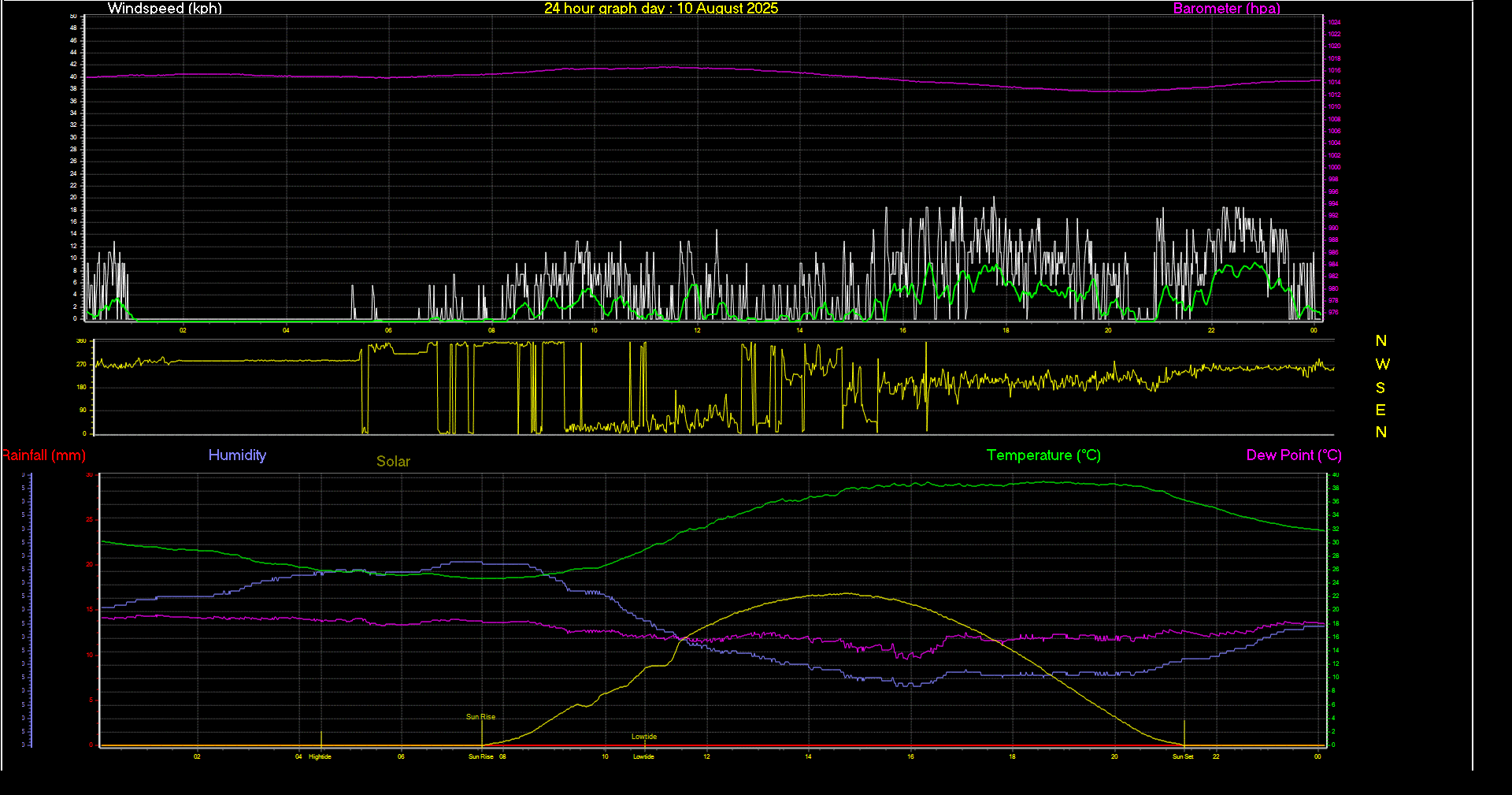Select the green Temperature (°C) label
The image size is (1512, 795).
coord(1043,455)
